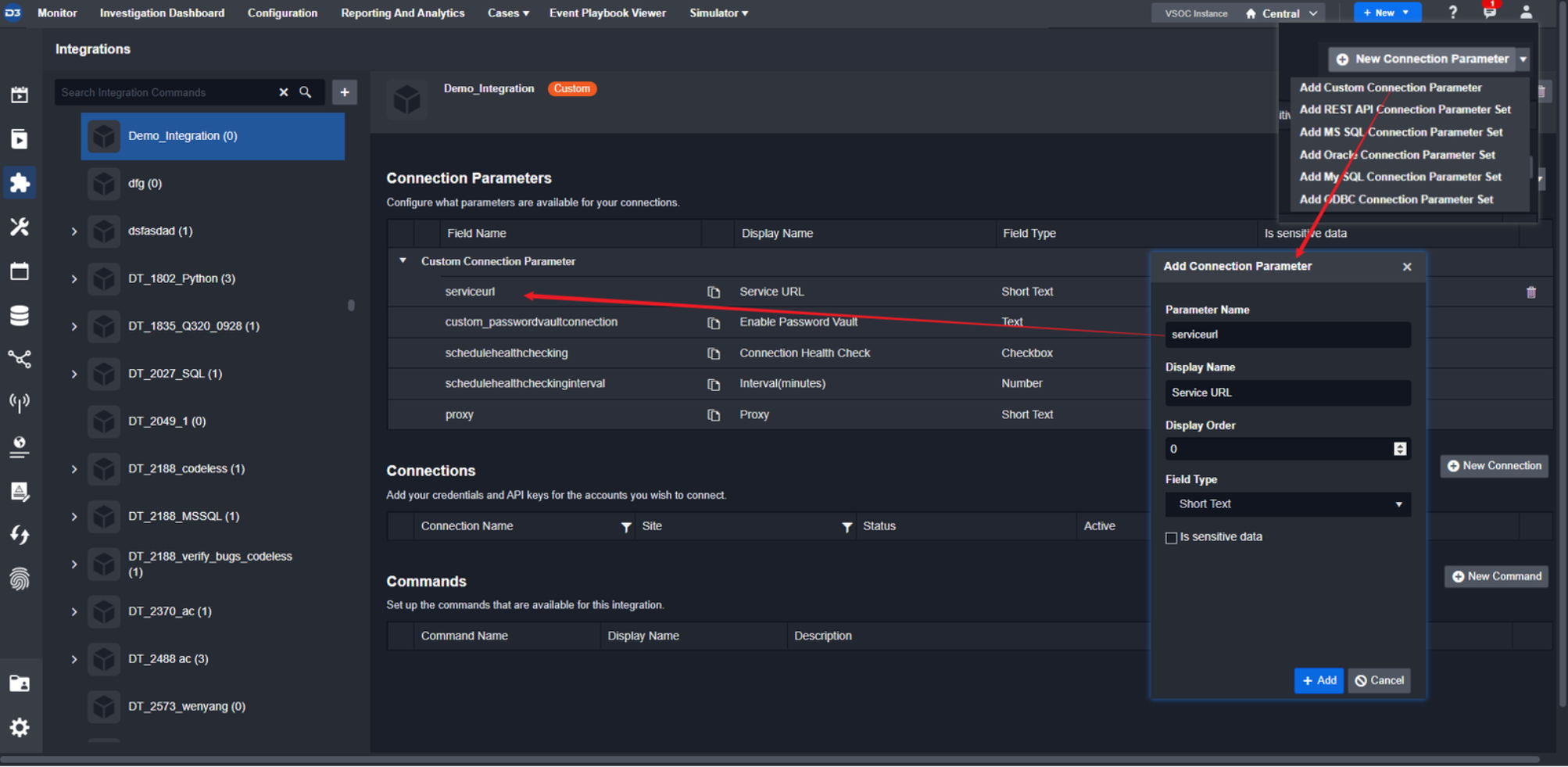The image size is (1568, 767).
Task: Copy the schedulehealthcheckinginterval field name
Action: pos(714,385)
